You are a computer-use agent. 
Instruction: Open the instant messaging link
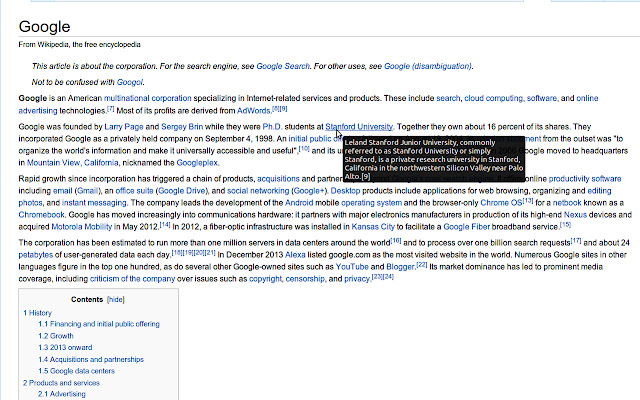click(x=94, y=203)
